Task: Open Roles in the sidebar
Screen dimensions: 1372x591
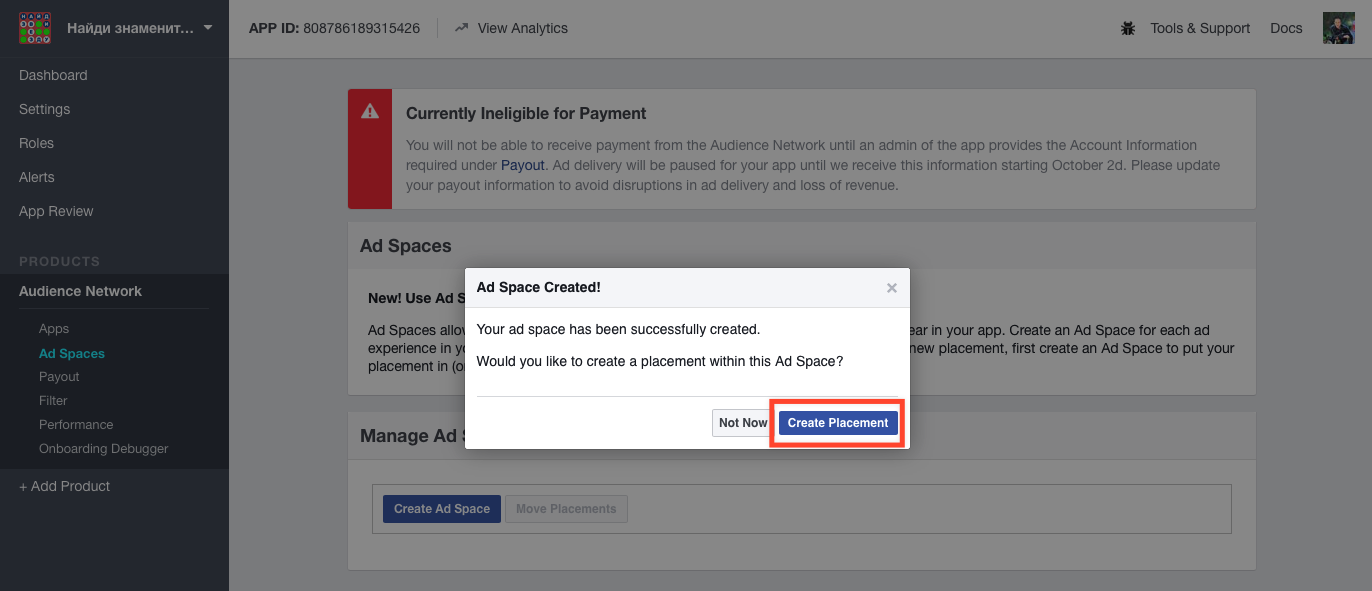Action: click(36, 143)
